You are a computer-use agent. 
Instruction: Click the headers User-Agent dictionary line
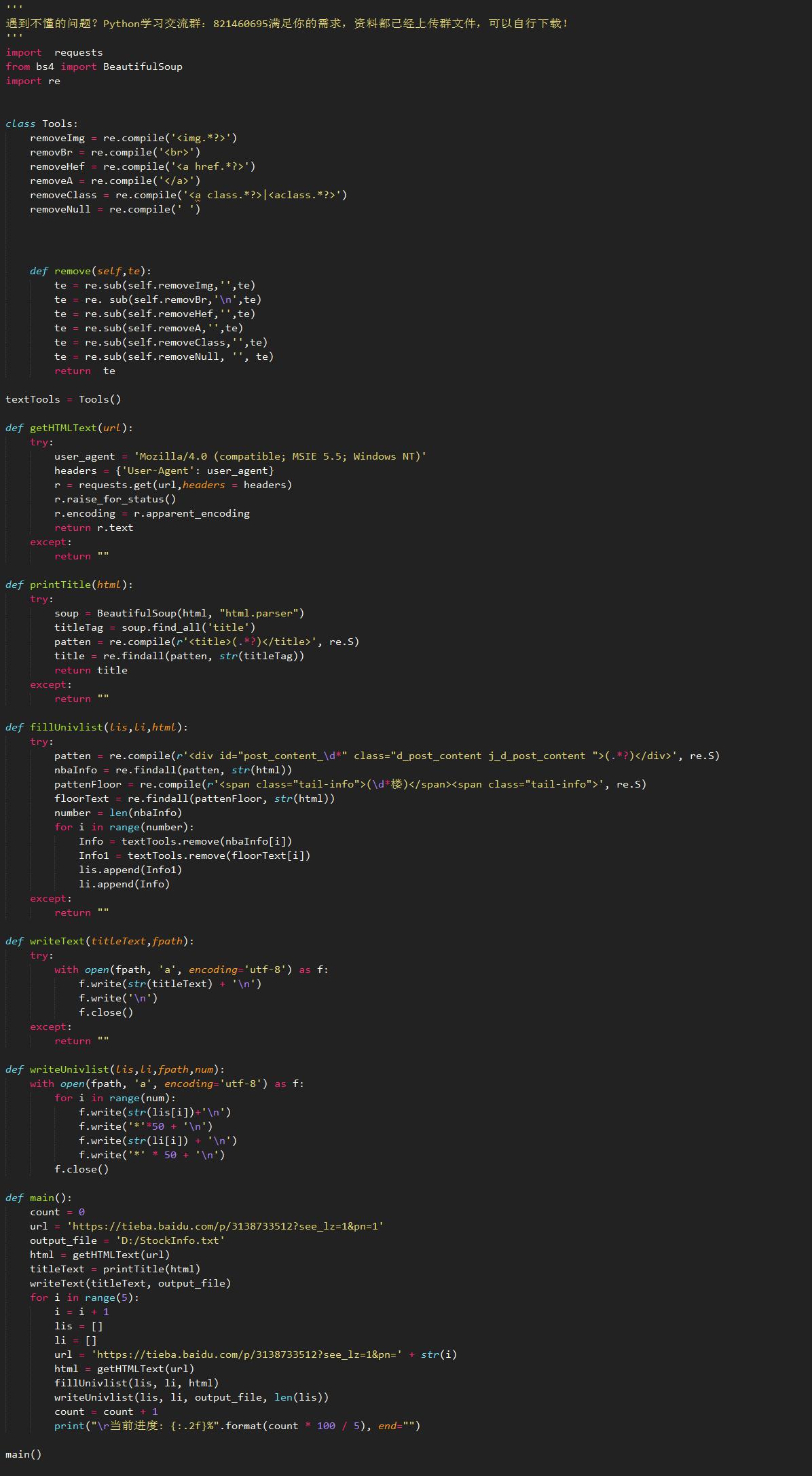164,471
